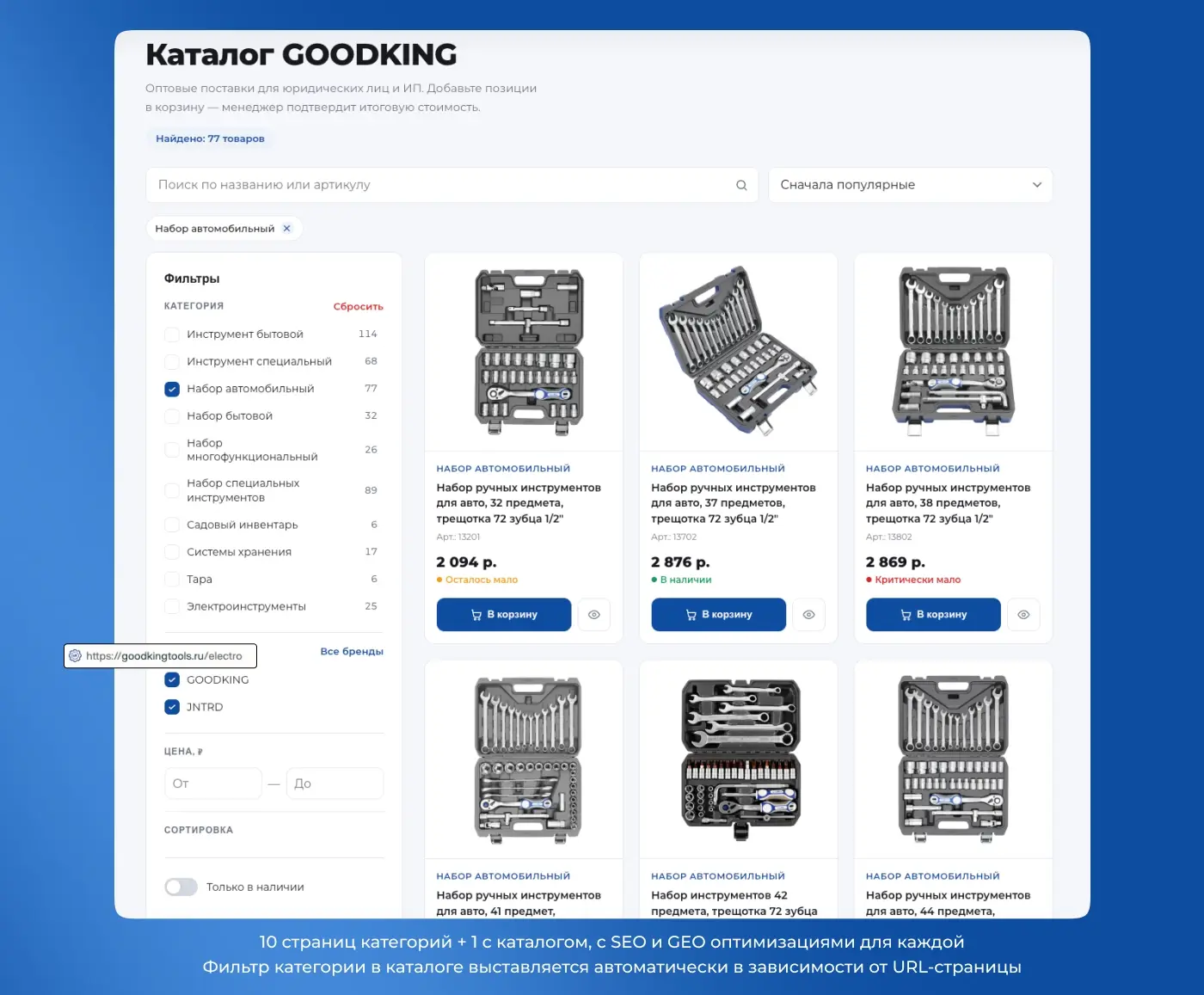Uncheck the JNTRD brand

pos(172,707)
